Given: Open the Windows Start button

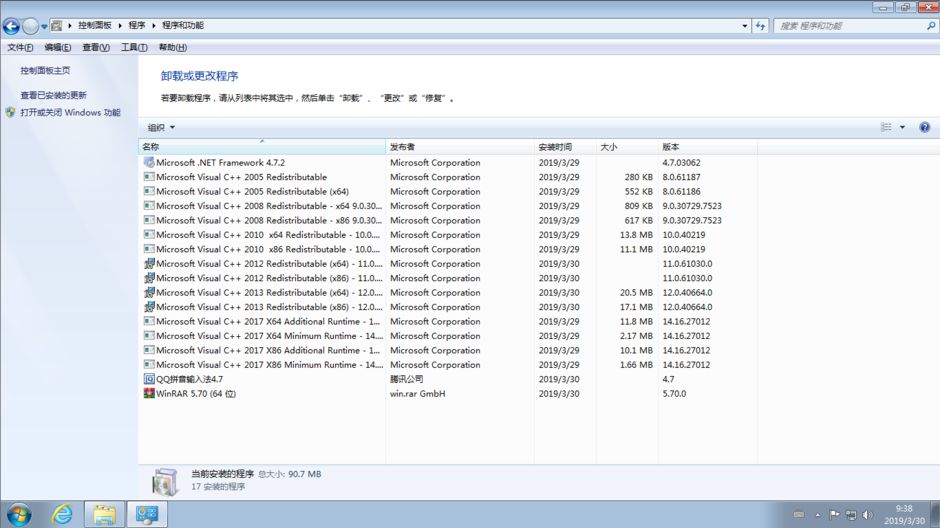Looking at the screenshot, I should coord(19,514).
